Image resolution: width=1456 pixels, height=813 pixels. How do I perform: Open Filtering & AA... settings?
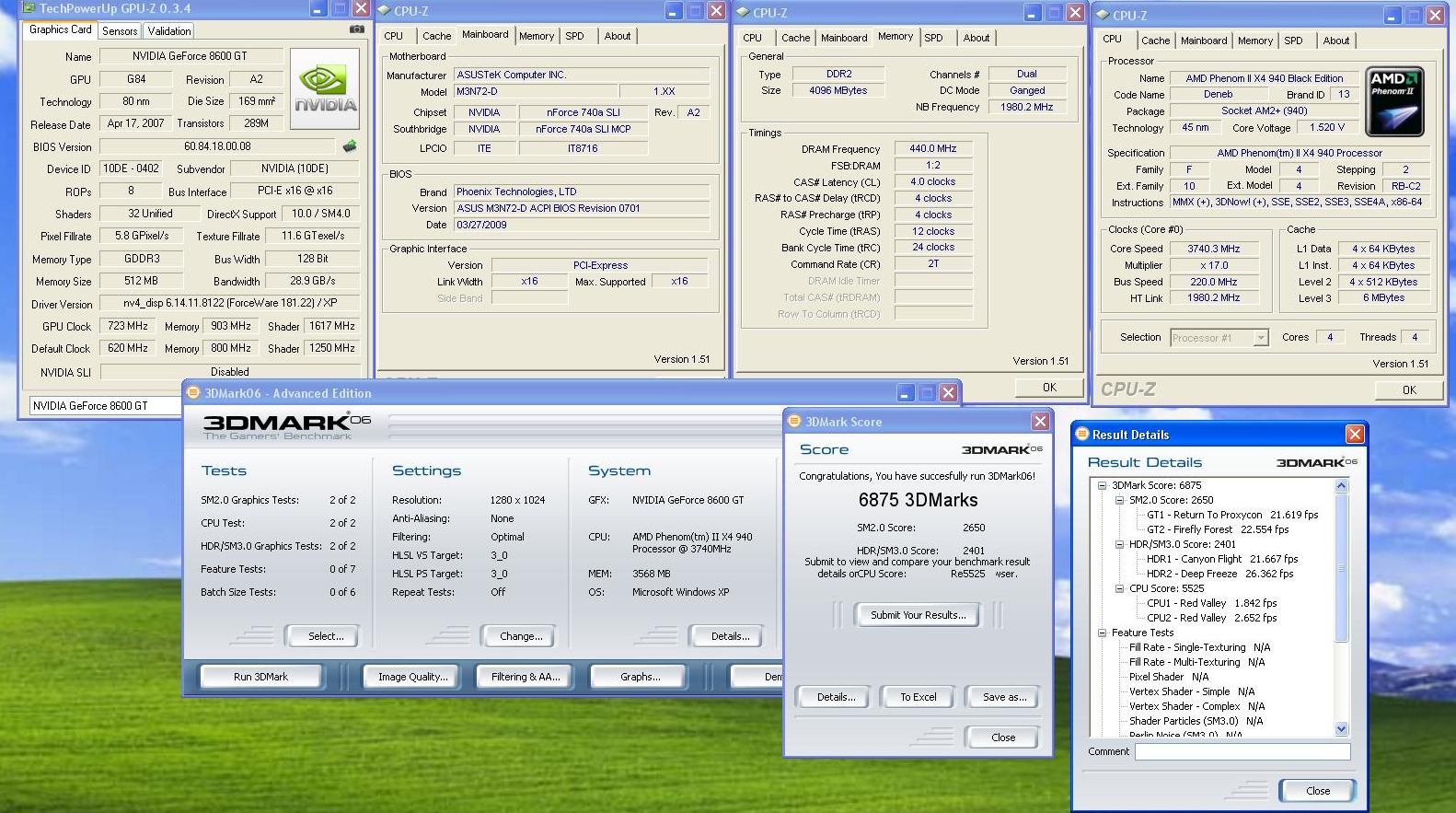point(525,677)
